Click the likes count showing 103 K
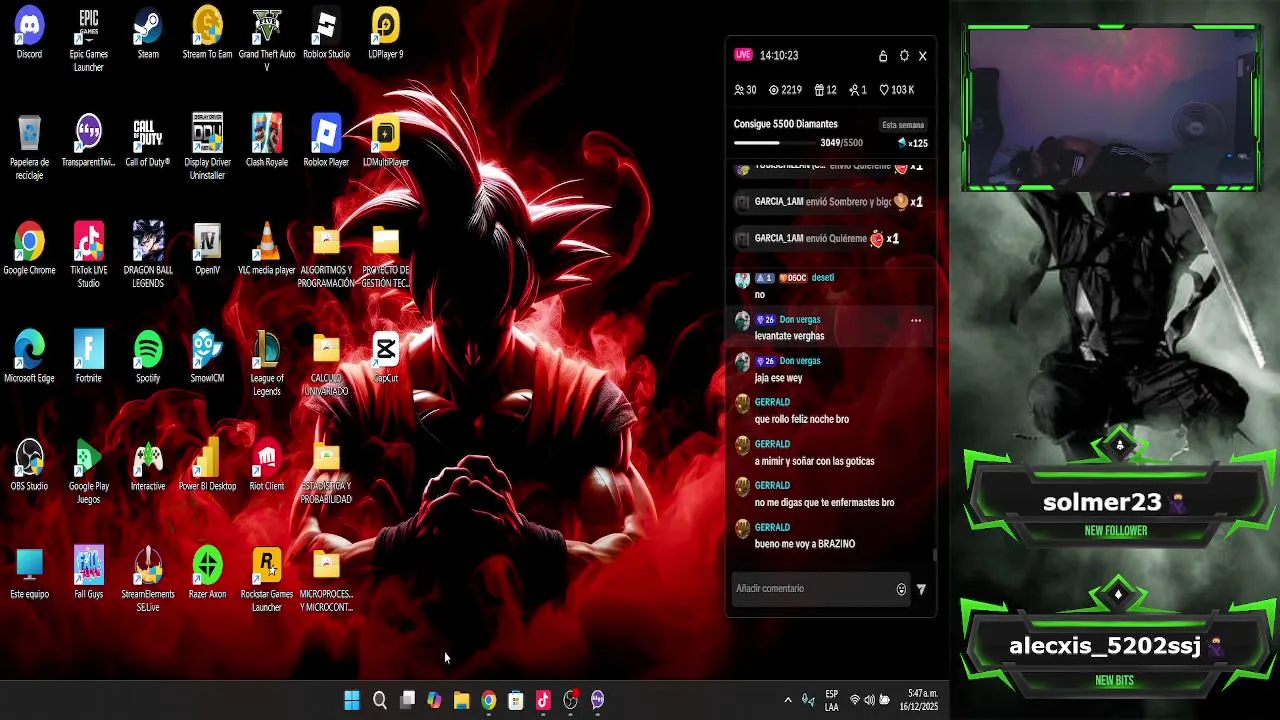 897,90
